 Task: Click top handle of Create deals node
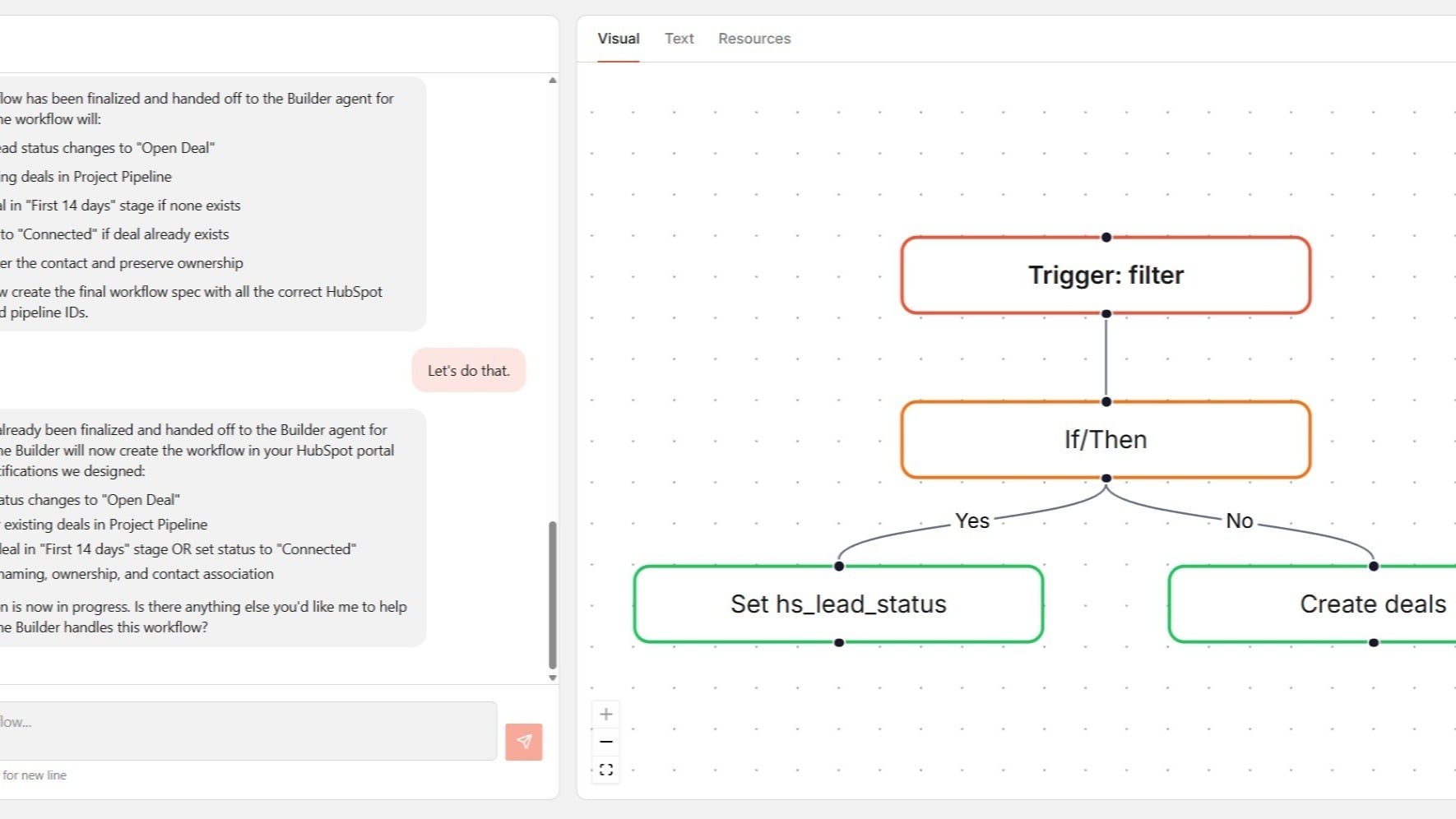(1374, 566)
